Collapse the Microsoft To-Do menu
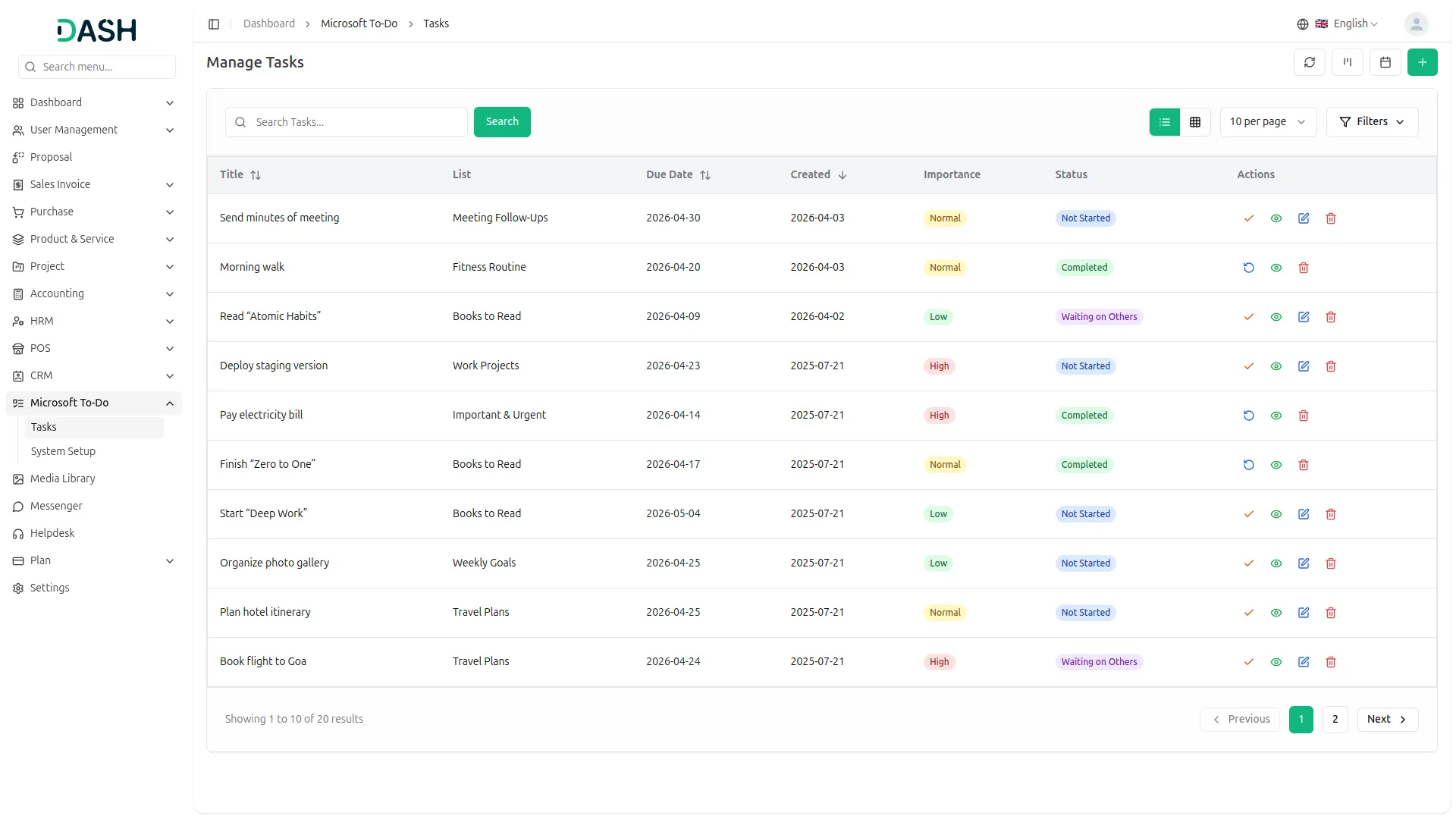Viewport: 1456px width, 819px height. coord(93,403)
